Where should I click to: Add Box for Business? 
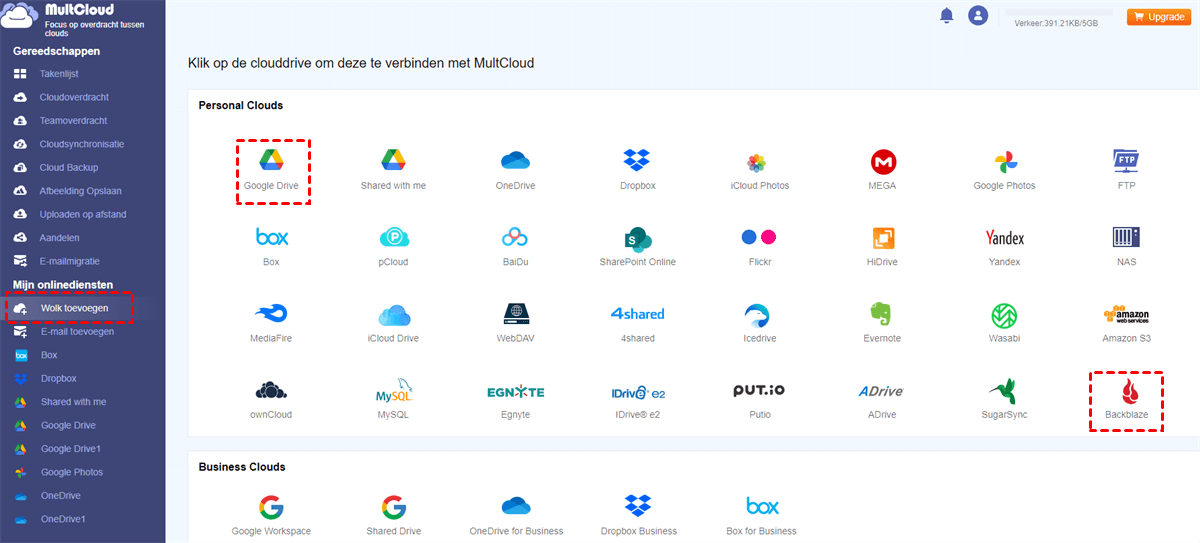click(761, 515)
